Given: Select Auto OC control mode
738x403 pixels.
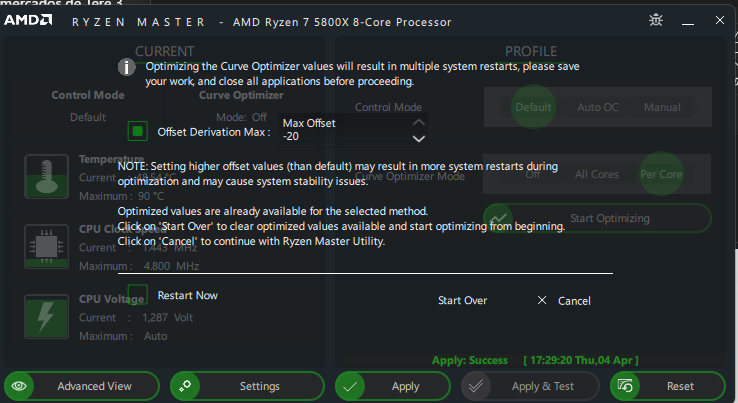Looking at the screenshot, I should (598, 107).
